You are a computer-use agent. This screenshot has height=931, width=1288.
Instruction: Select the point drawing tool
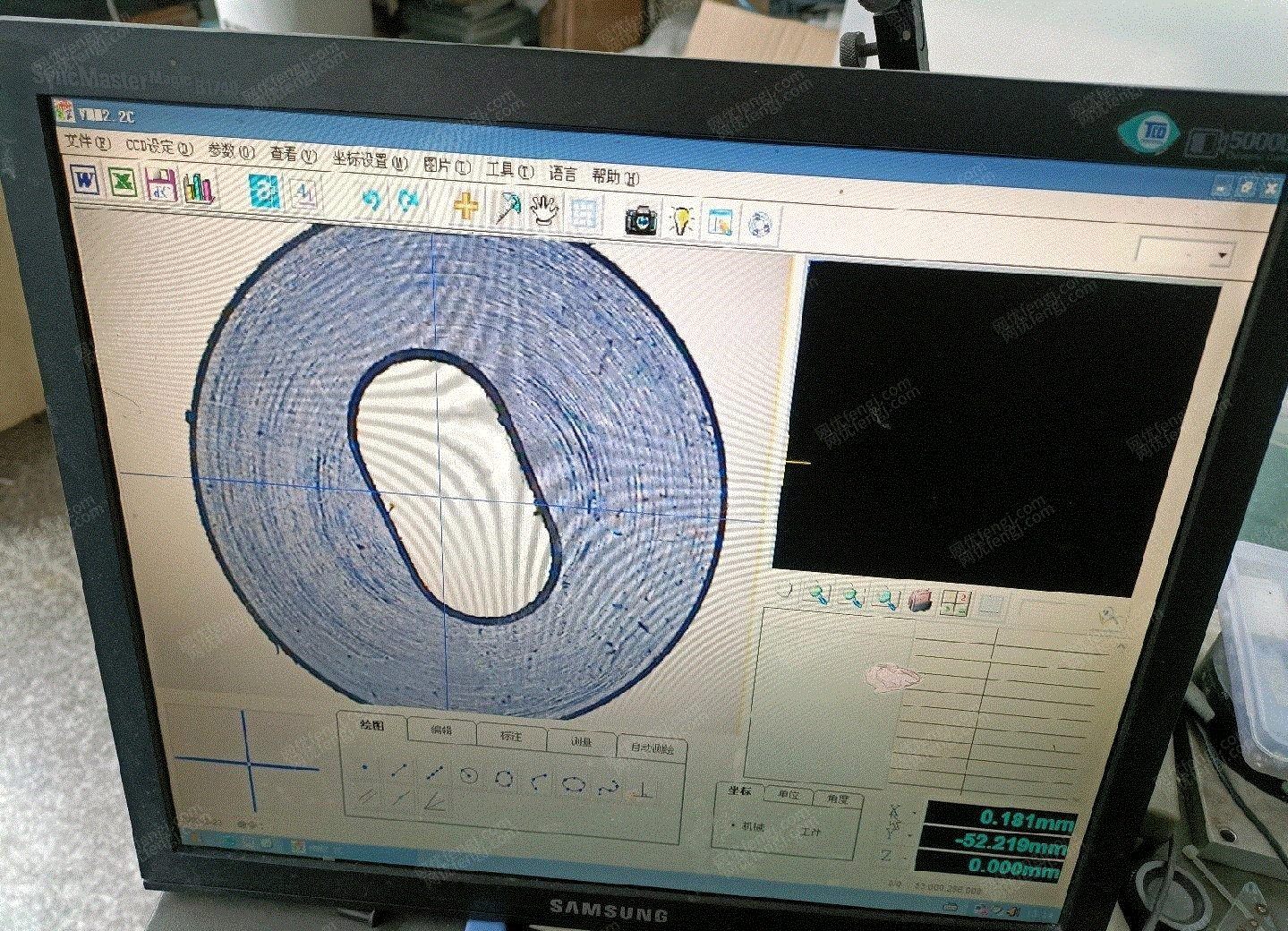coord(365,767)
